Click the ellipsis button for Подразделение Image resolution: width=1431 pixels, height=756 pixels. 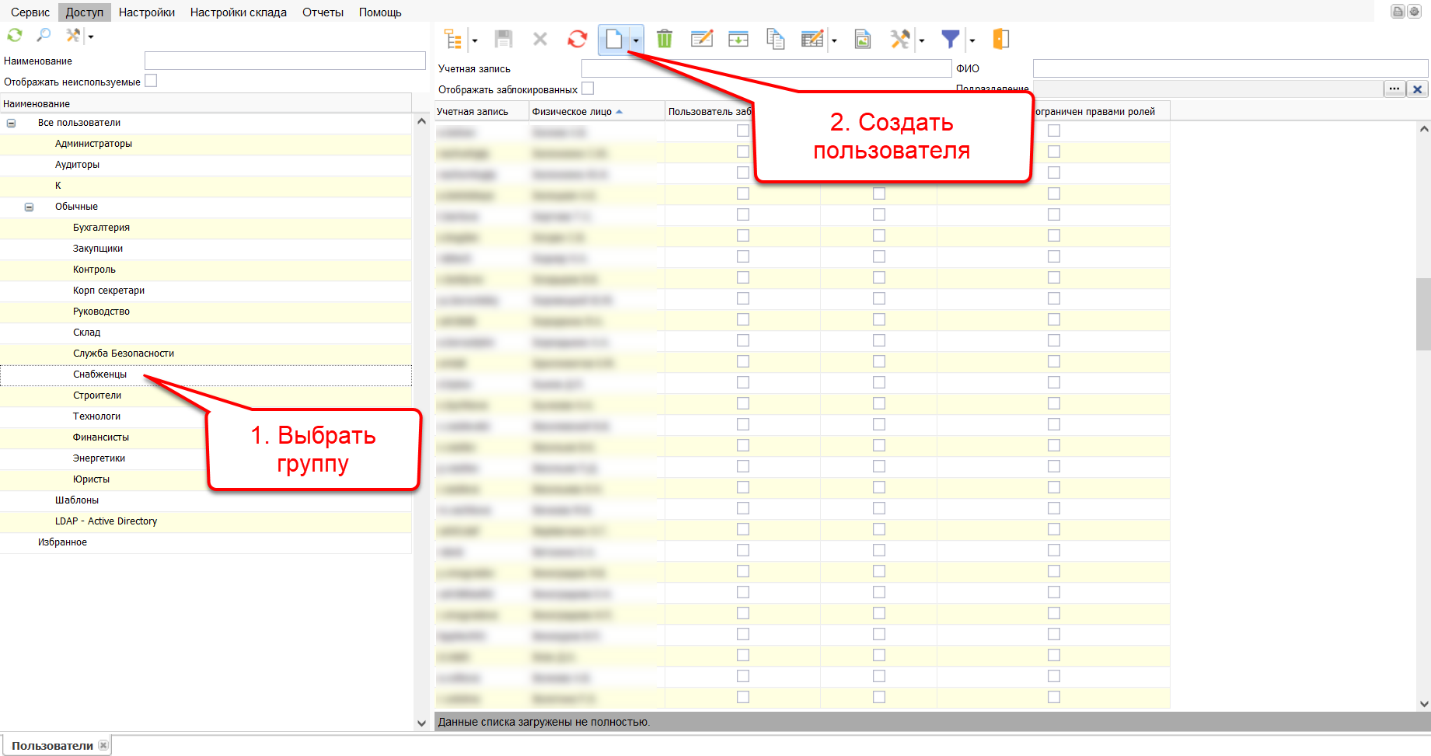(1394, 89)
